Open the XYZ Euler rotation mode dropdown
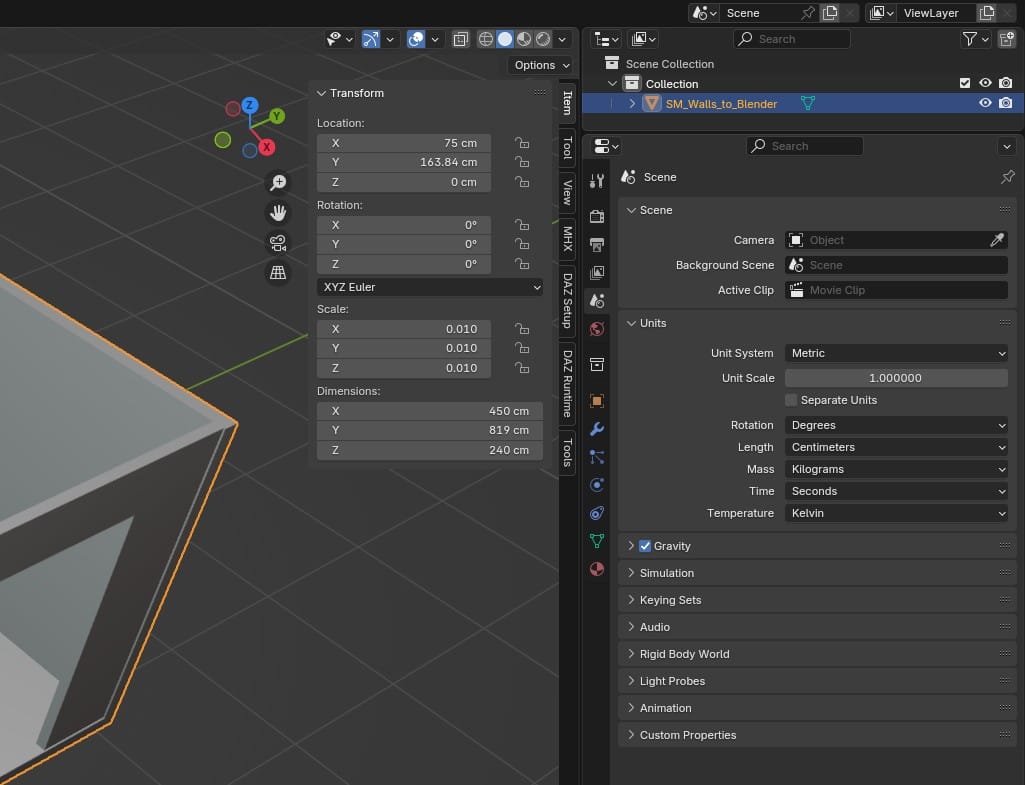 click(430, 287)
